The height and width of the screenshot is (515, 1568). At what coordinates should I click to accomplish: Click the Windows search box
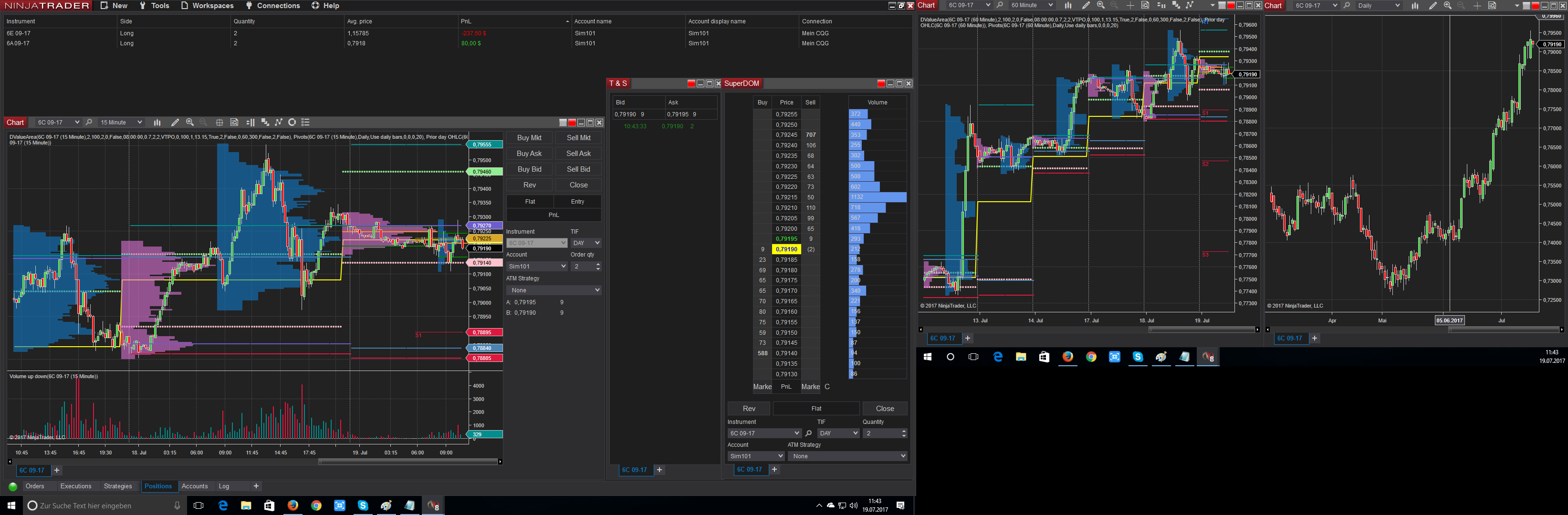pyautogui.click(x=104, y=505)
